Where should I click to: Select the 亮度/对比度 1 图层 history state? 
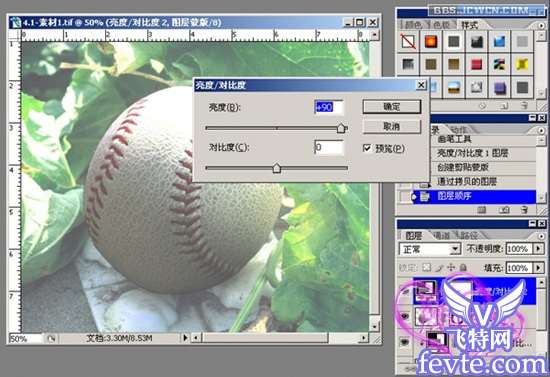483,153
